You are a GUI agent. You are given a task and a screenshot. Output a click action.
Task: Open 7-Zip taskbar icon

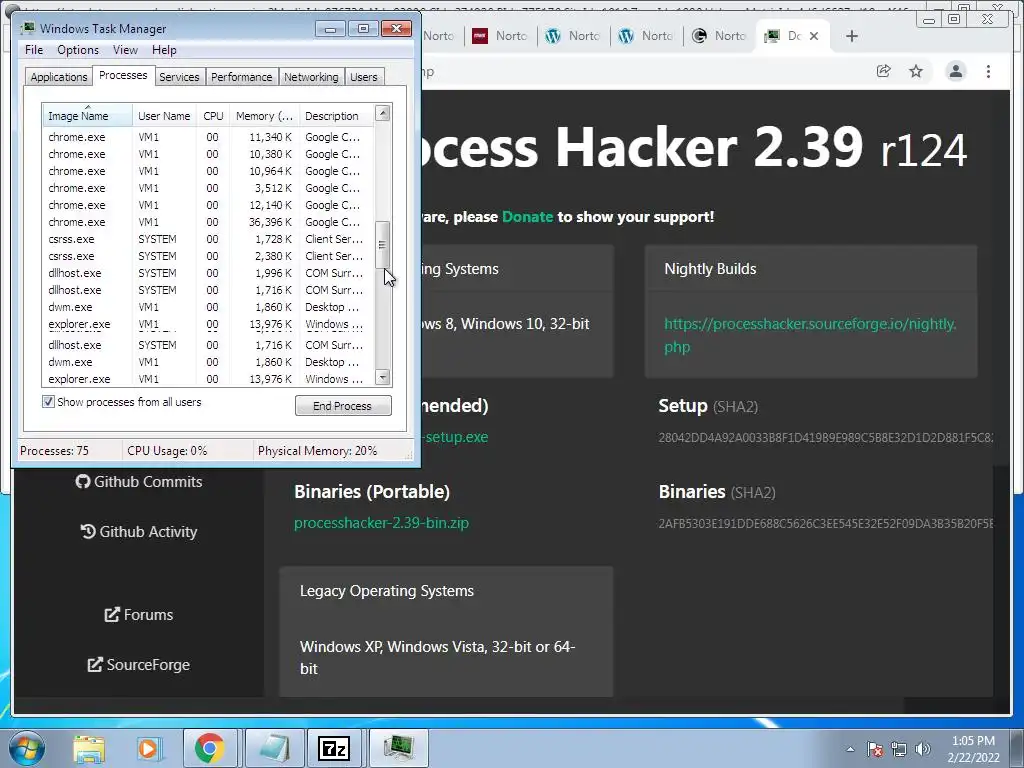[x=334, y=748]
